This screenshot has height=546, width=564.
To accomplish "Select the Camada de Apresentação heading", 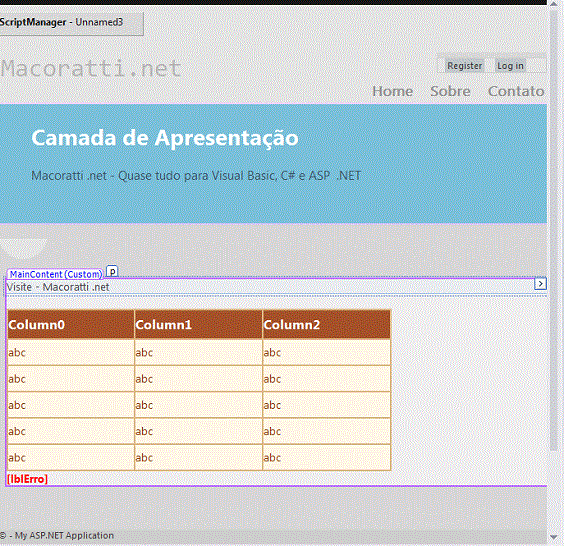I will coord(165,138).
